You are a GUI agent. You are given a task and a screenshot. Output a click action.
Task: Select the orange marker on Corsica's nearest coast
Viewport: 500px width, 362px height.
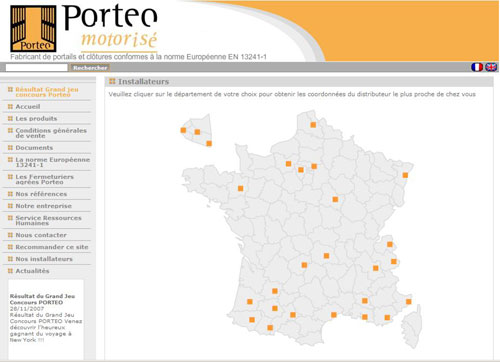(x=408, y=302)
